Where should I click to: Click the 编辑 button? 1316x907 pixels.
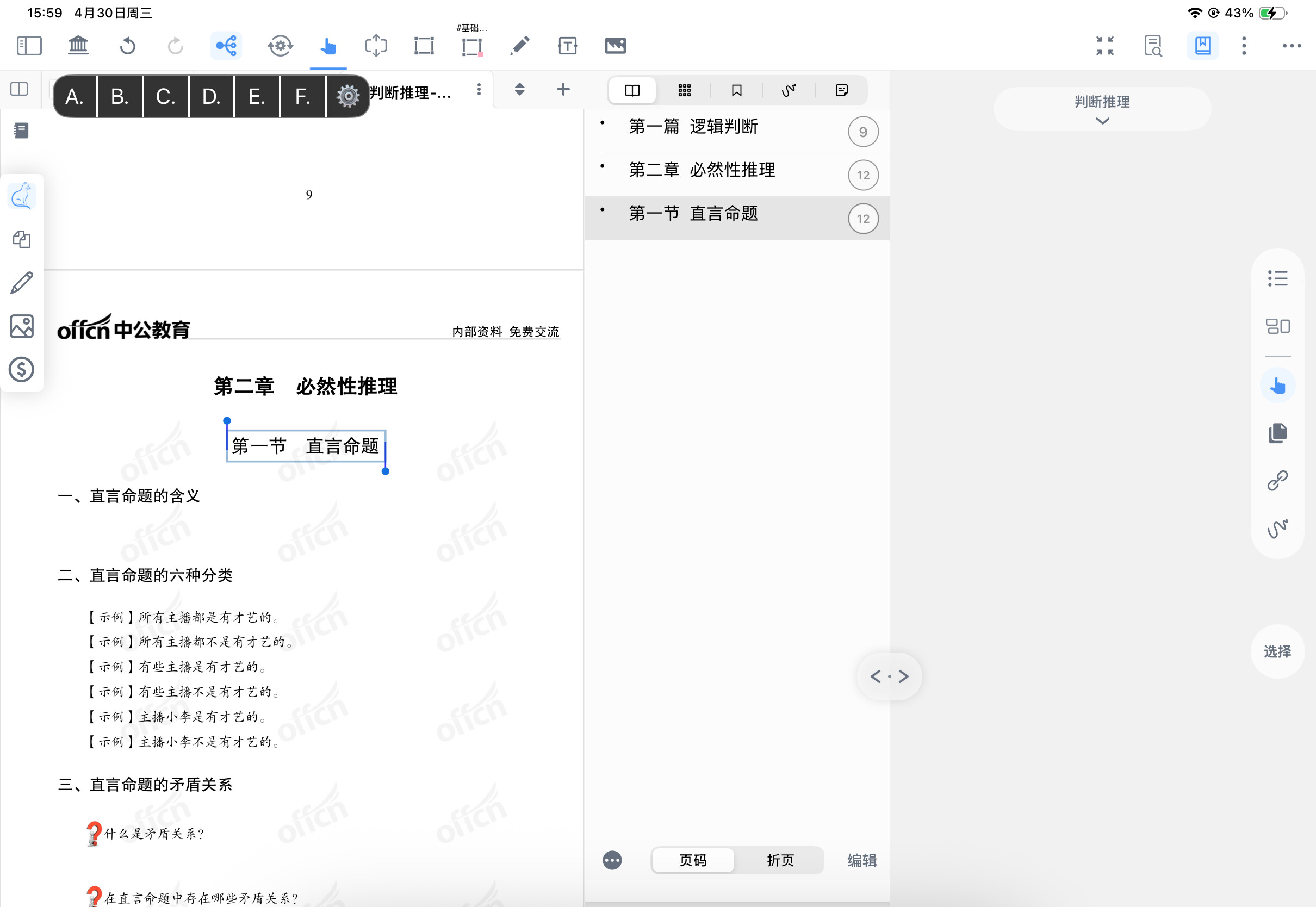click(x=862, y=860)
